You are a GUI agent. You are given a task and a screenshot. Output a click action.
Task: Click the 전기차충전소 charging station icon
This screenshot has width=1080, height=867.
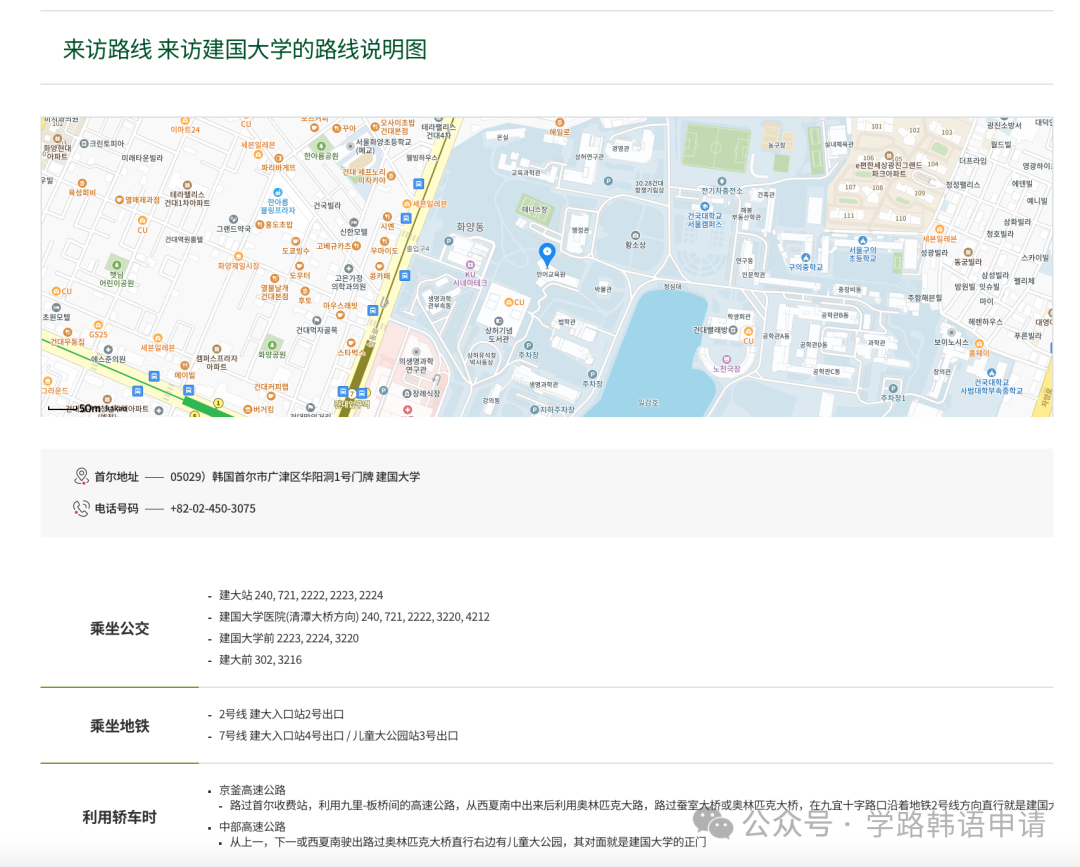(x=721, y=182)
